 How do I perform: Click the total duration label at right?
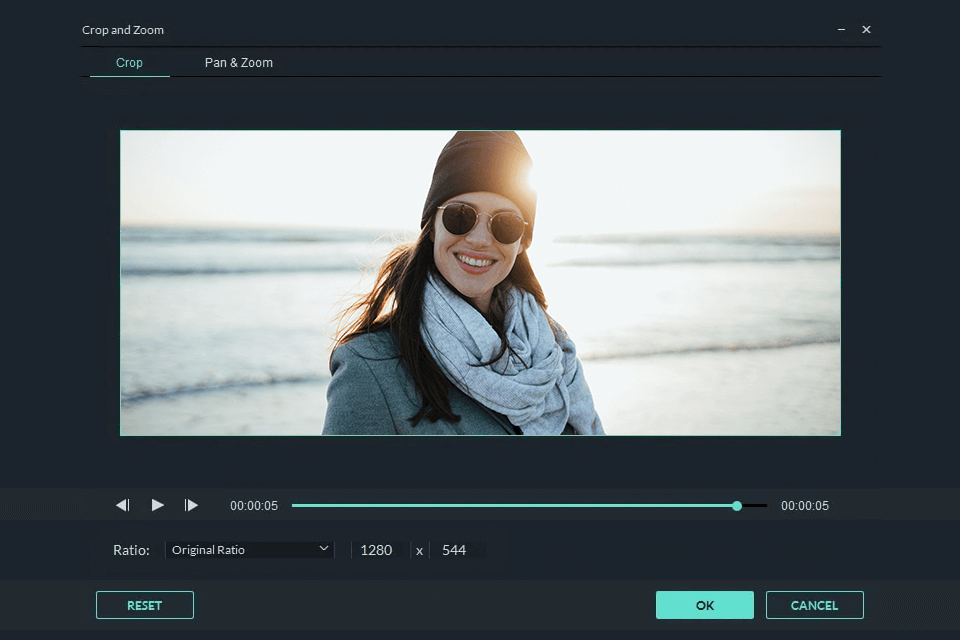[805, 506]
